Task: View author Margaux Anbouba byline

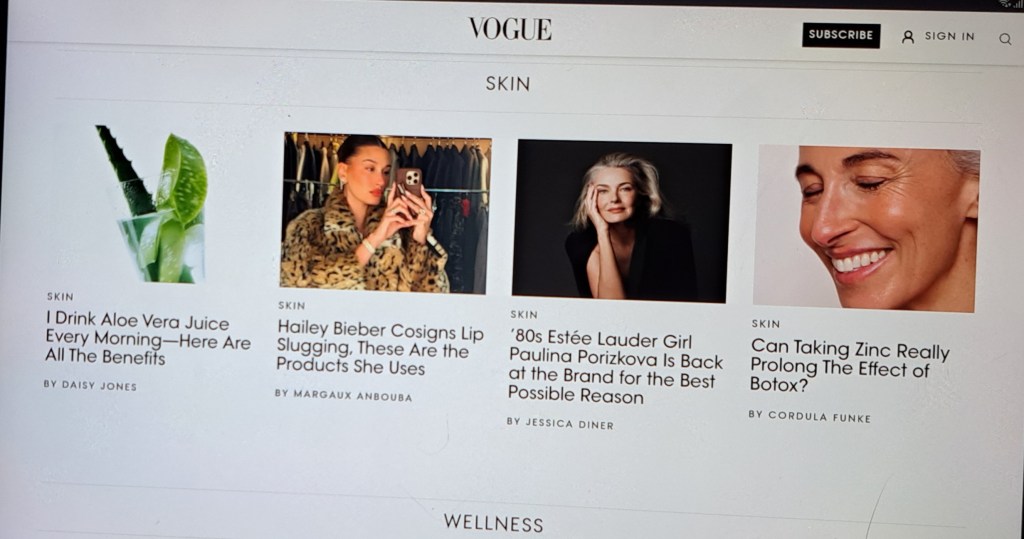Action: (344, 395)
